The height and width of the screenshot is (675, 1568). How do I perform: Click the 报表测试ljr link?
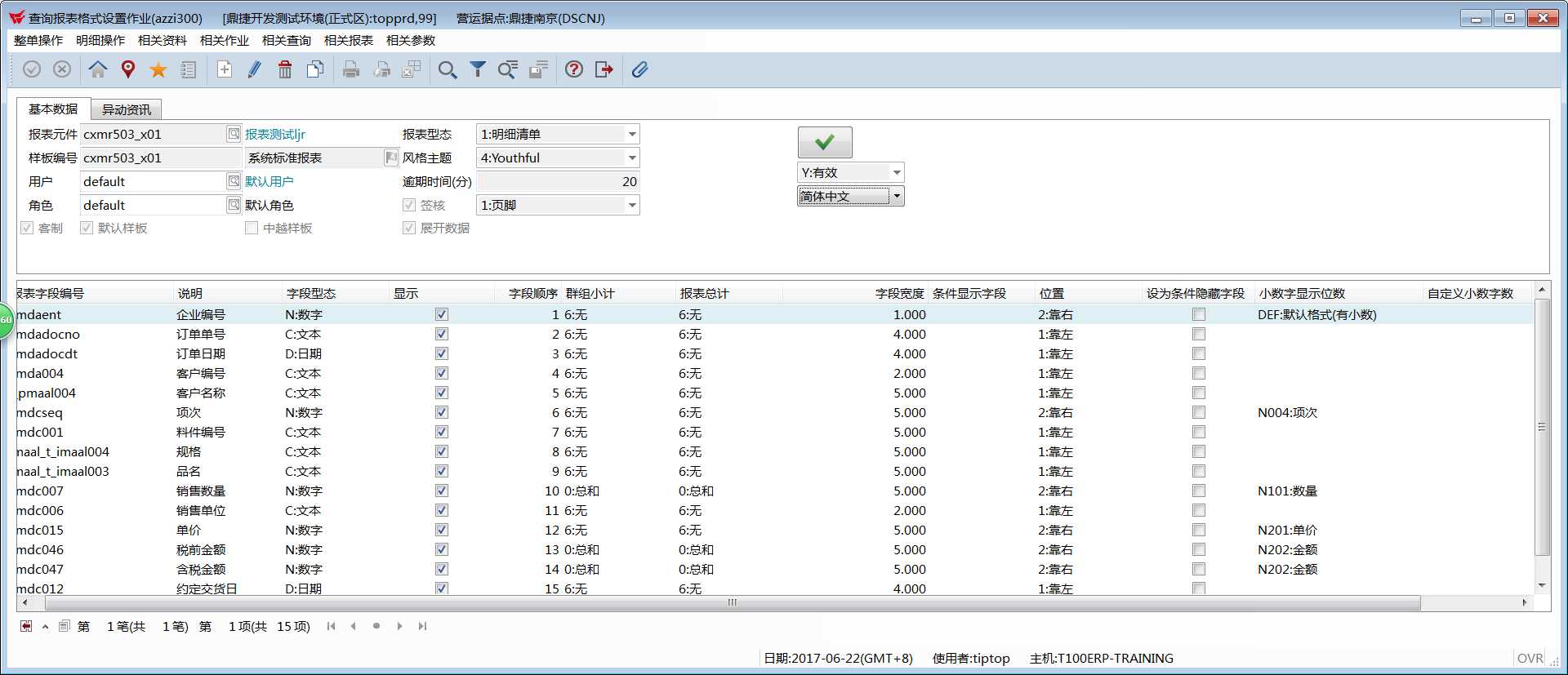[x=275, y=135]
